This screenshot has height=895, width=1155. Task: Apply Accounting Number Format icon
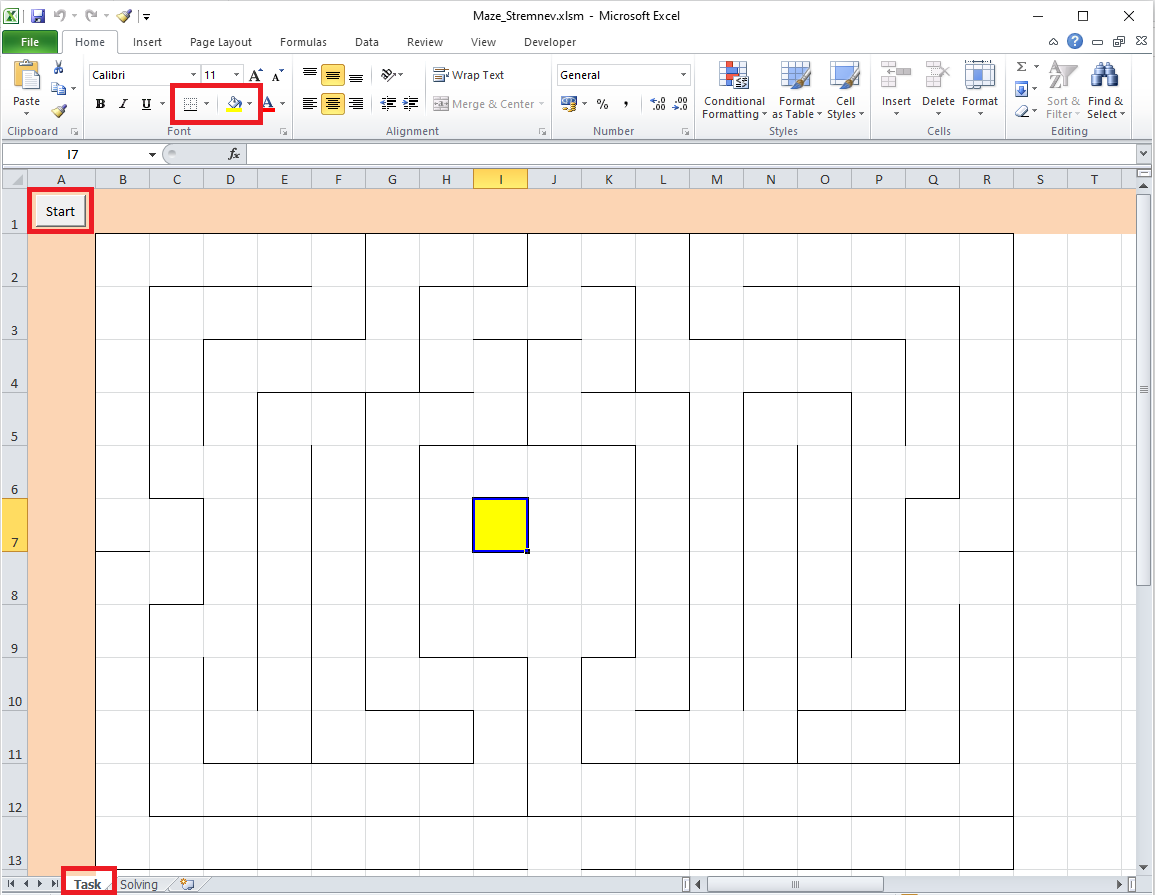coord(569,104)
